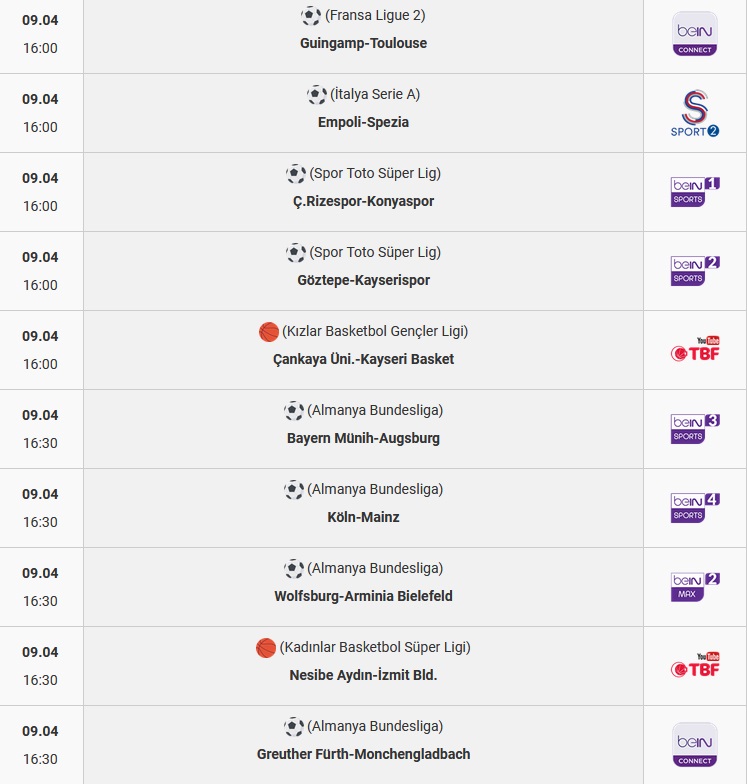Open the Empoli-Spezia match
Image resolution: width=747 pixels, height=784 pixels.
click(364, 122)
